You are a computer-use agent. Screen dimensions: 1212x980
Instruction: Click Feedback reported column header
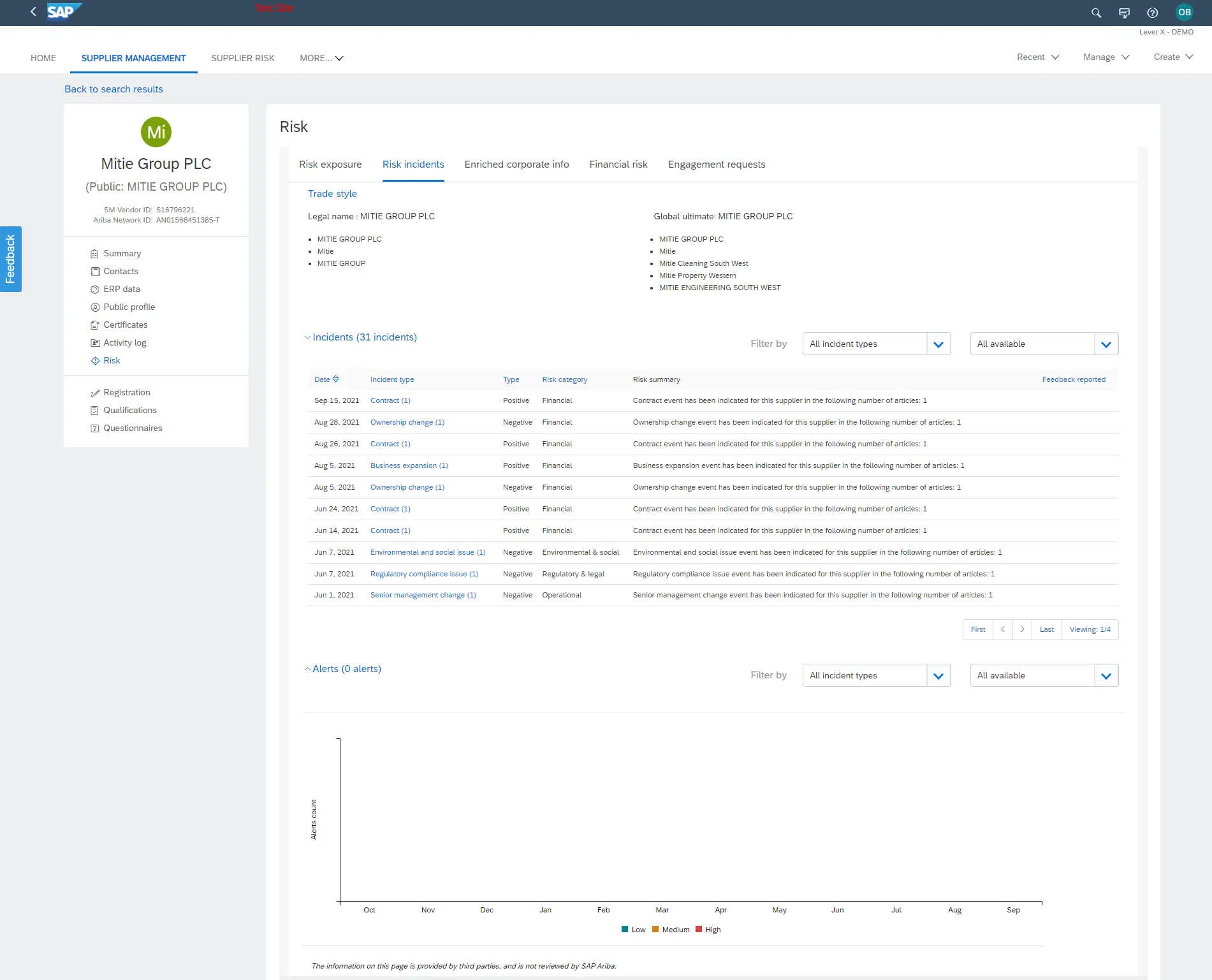(x=1074, y=380)
